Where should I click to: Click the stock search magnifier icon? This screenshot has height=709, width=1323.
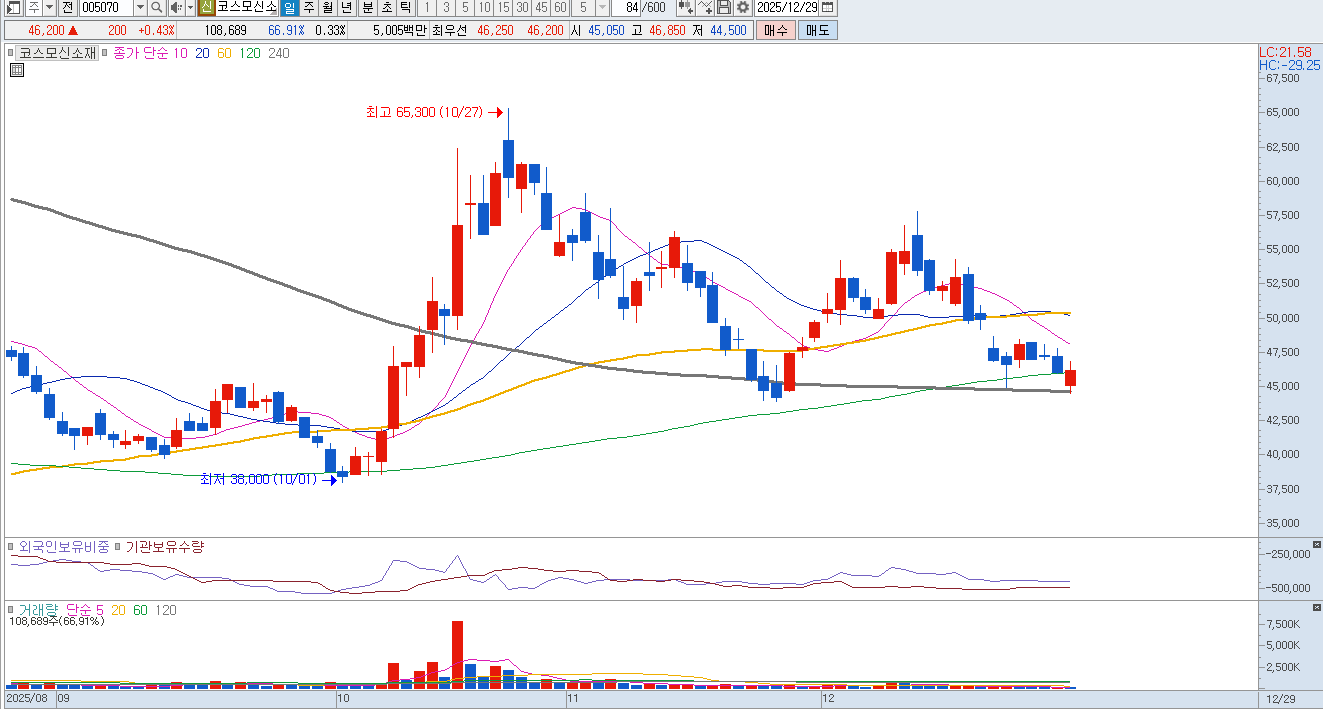[156, 8]
